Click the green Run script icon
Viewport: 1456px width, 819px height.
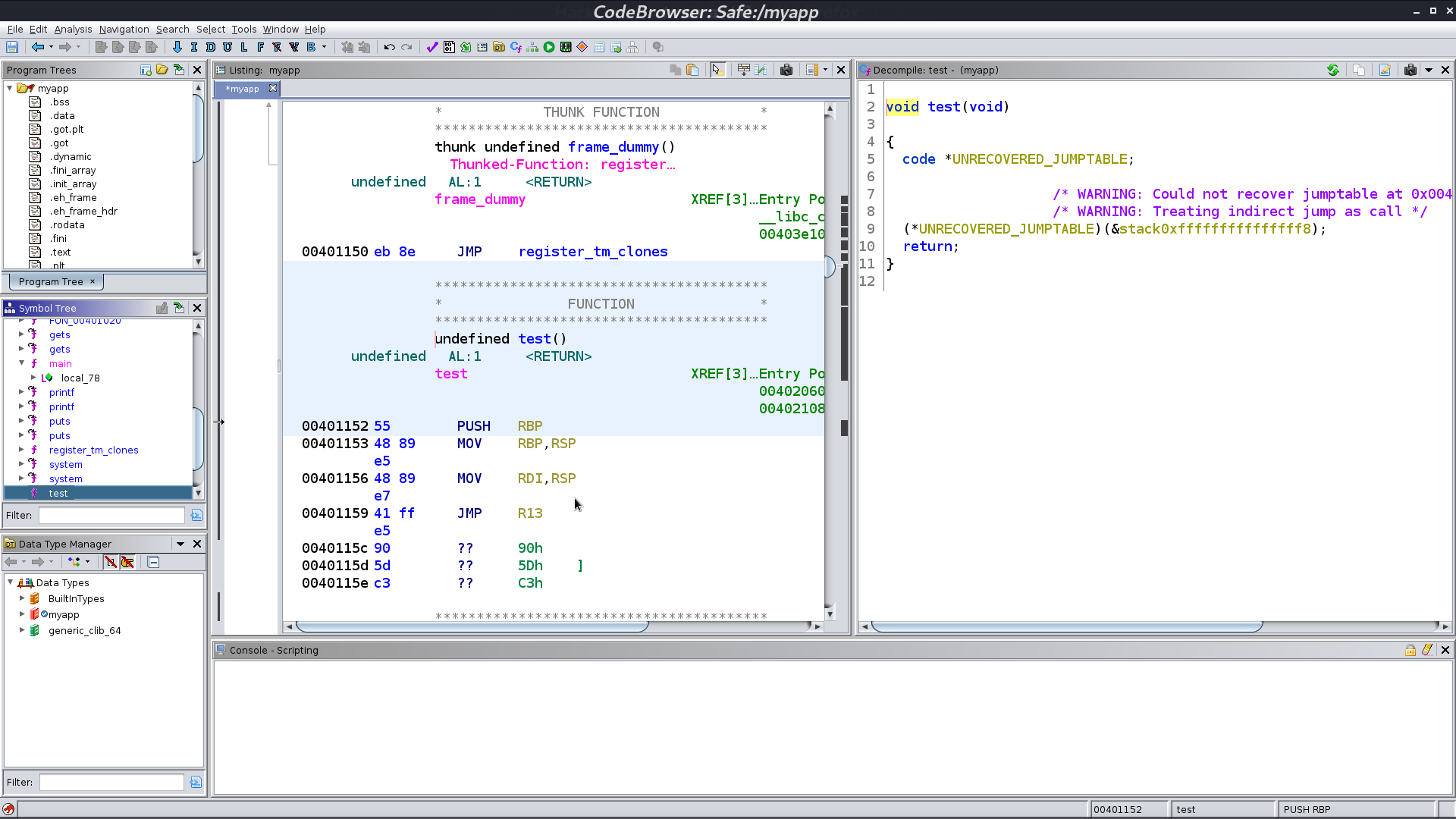(x=549, y=47)
